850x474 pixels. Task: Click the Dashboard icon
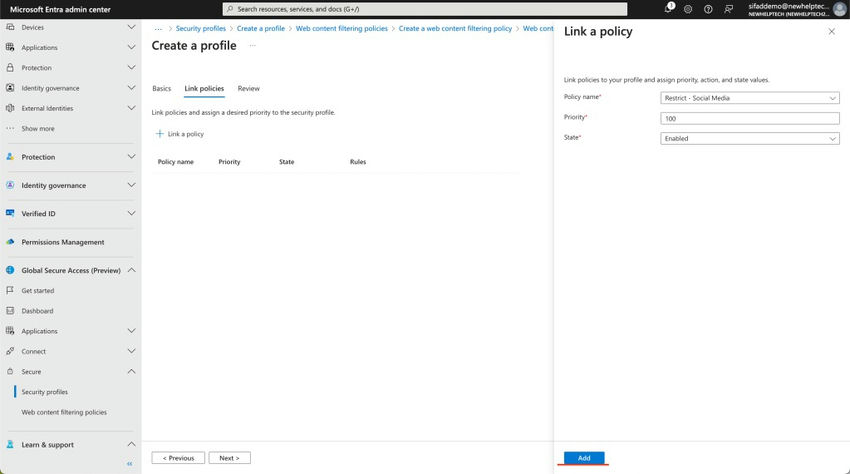click(10, 311)
